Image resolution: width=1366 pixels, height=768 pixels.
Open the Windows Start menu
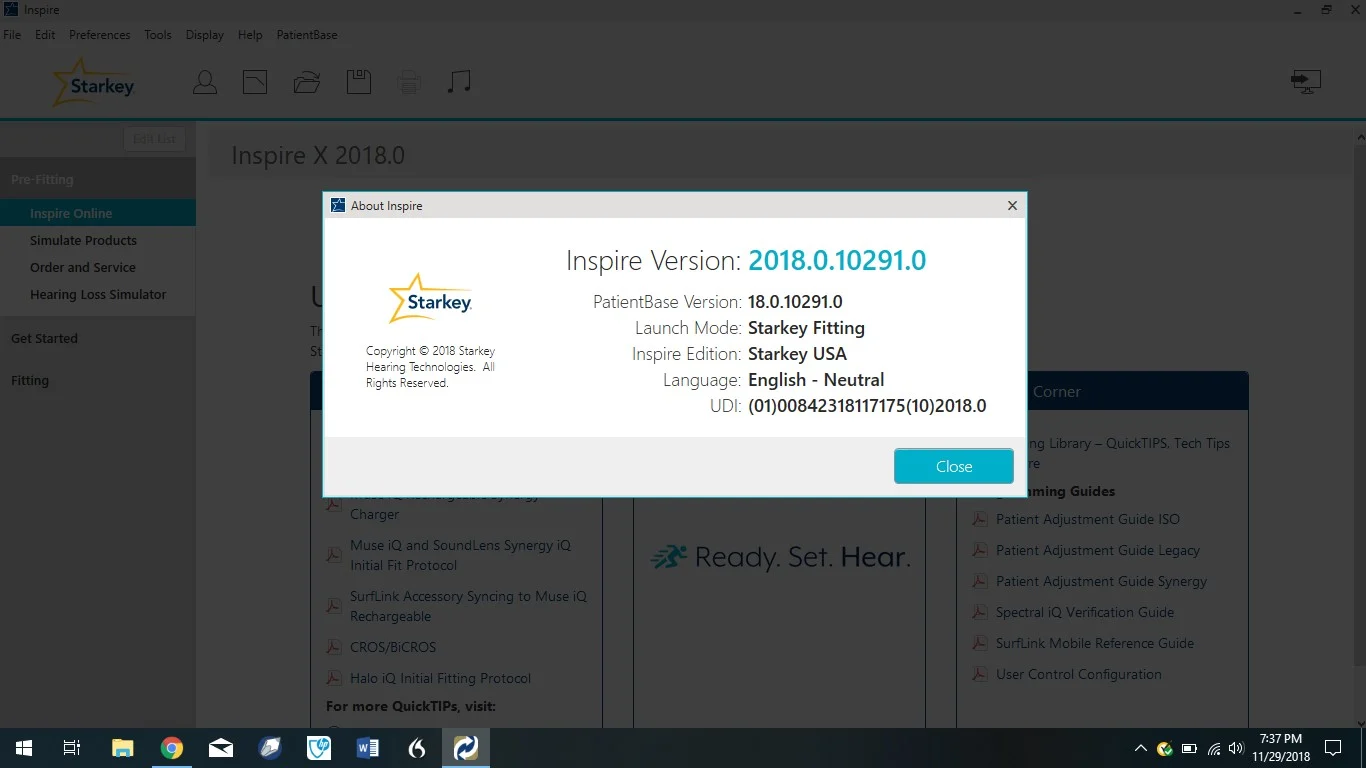point(24,748)
